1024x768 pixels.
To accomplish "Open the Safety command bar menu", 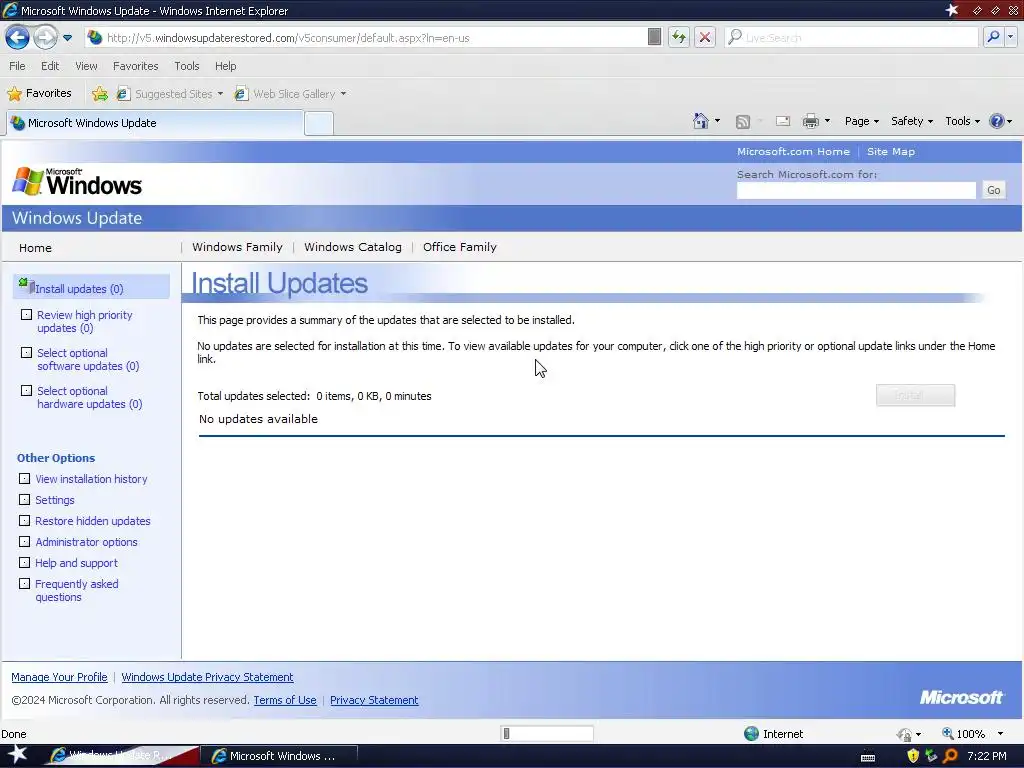I will pos(912,121).
